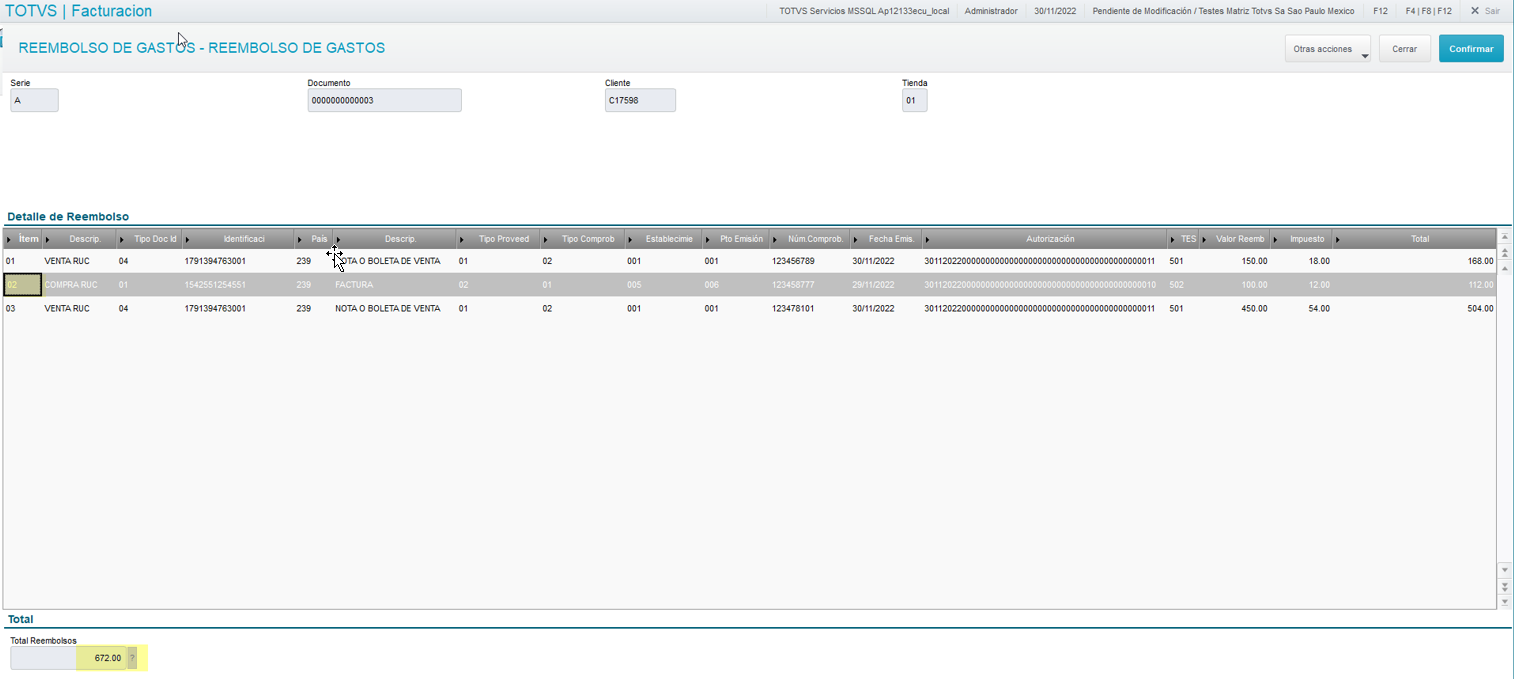Click the Núm.Comprob. column header arrow
The image size is (1514, 679).
click(x=776, y=239)
